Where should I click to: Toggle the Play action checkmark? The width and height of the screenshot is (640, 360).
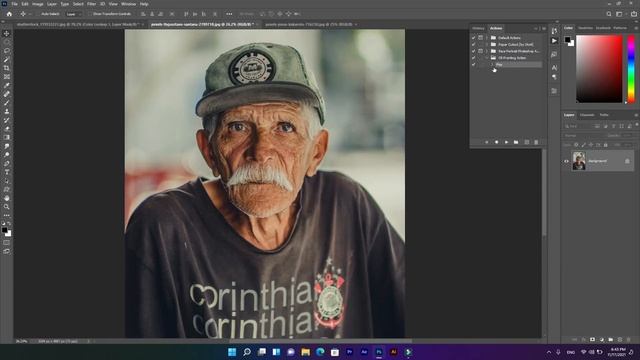473,64
